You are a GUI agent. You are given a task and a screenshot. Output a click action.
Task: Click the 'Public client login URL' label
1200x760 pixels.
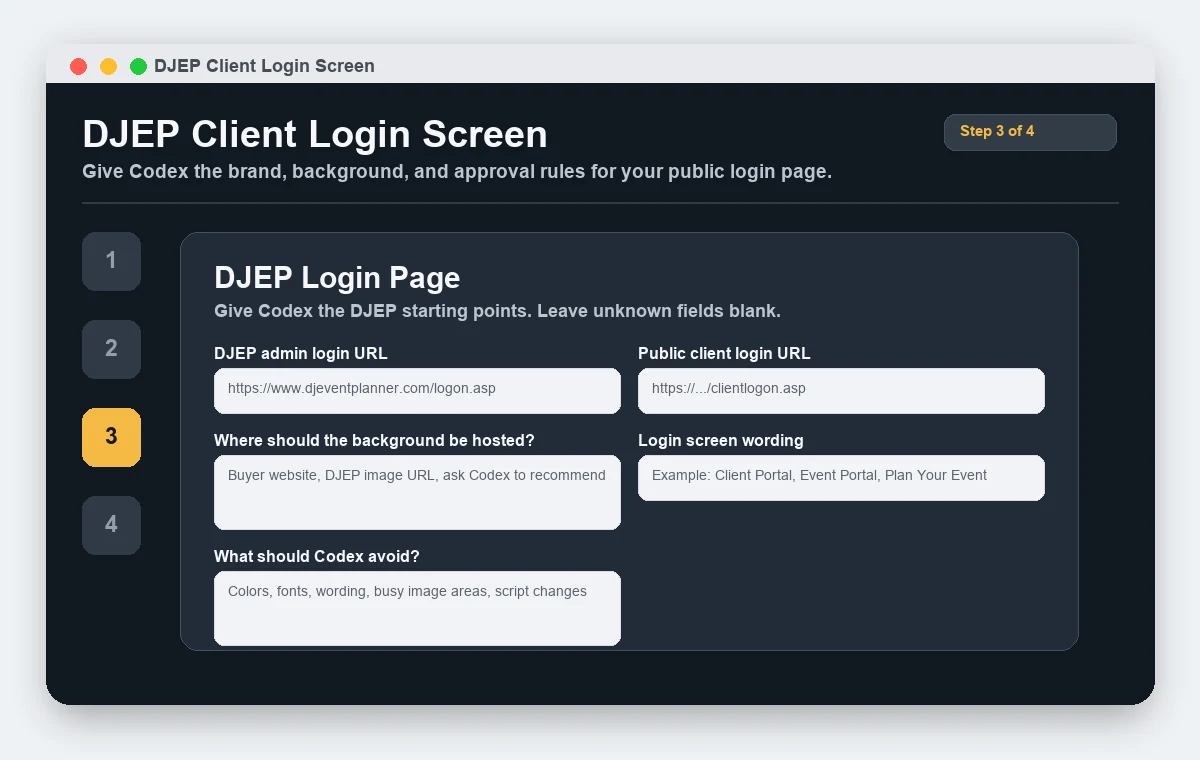coord(724,353)
